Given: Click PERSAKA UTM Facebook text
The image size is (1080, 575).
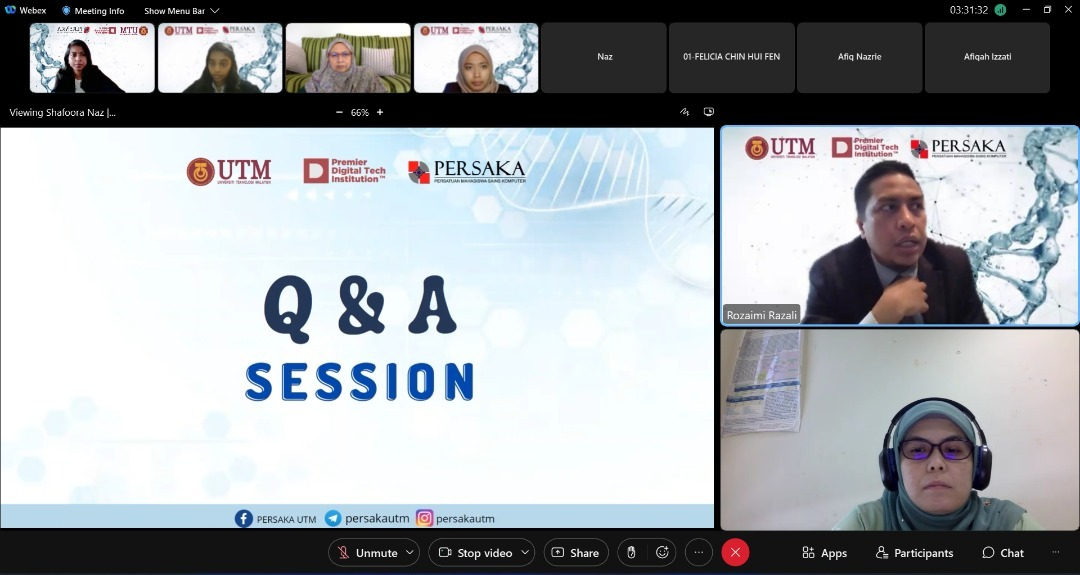Looking at the screenshot, I should 287,519.
